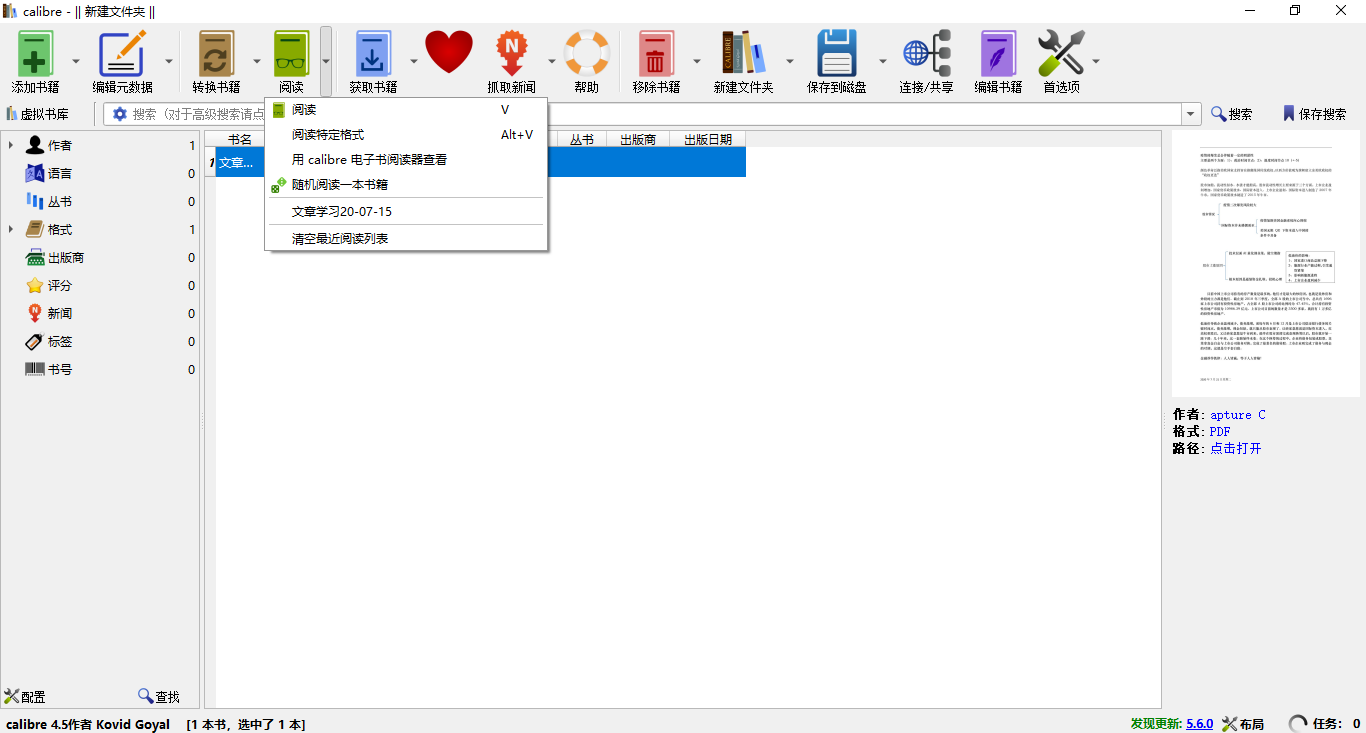Choose 阅读特定格式 menu item
The image size is (1366, 733).
pos(406,135)
